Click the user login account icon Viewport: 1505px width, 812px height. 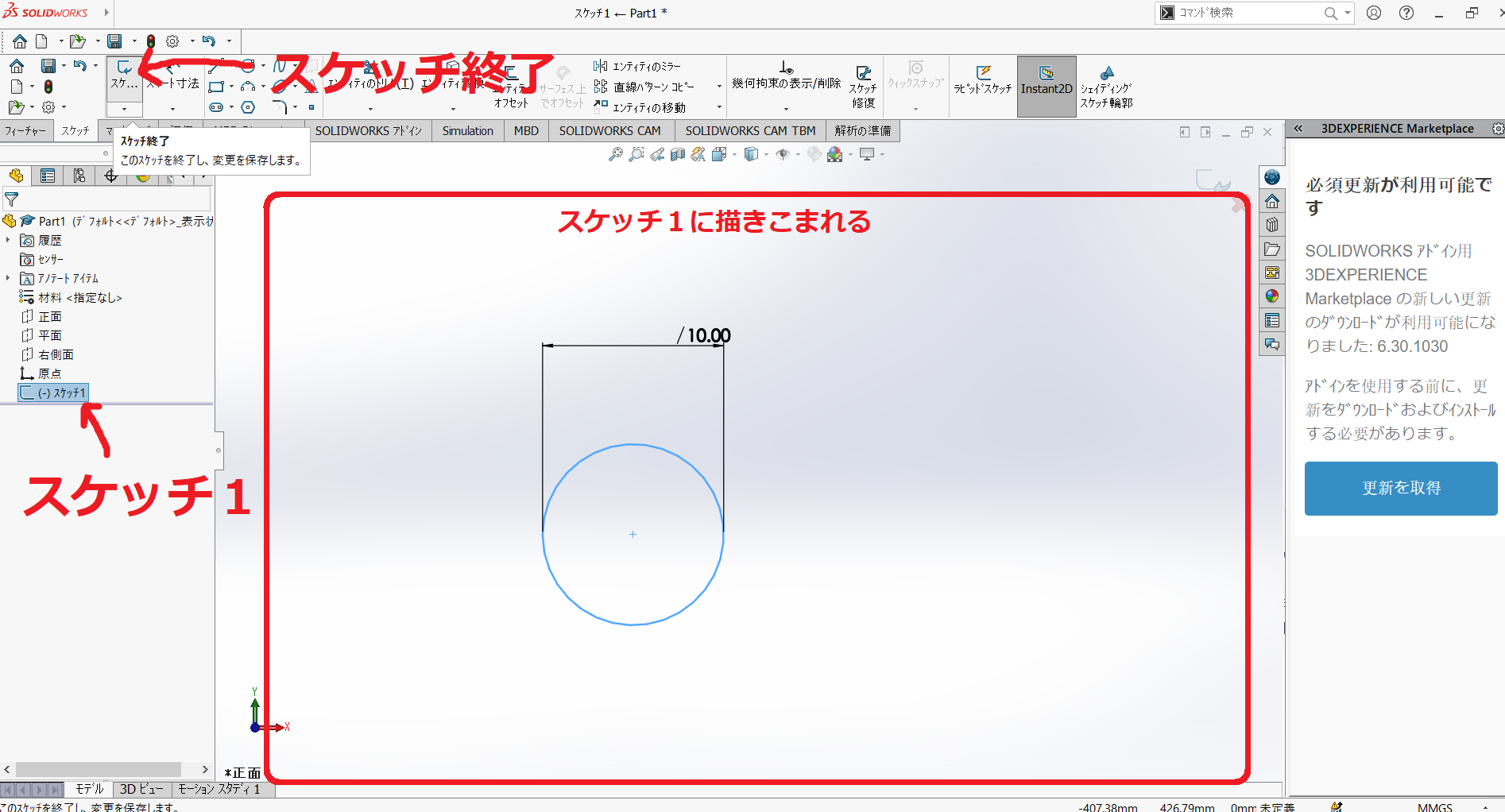(x=1374, y=13)
